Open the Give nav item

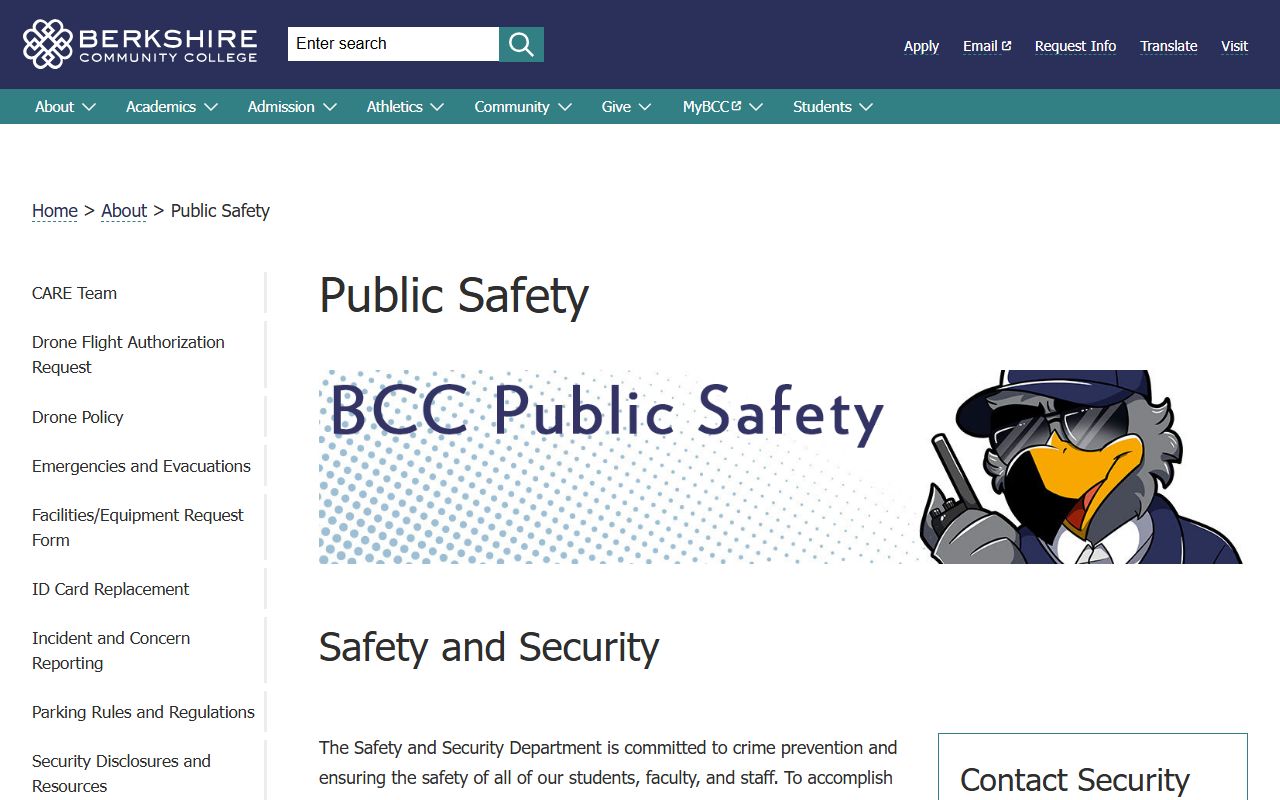click(x=616, y=107)
